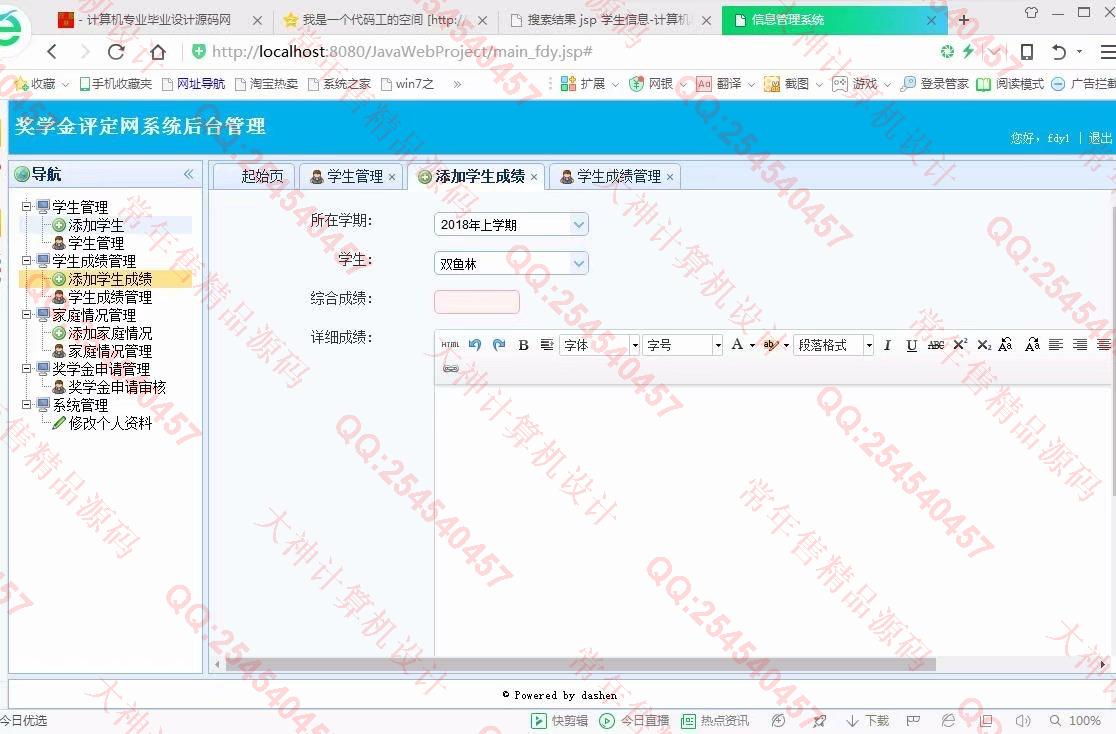Open 修改个人资料 in navigation tree

pyautogui.click(x=110, y=424)
